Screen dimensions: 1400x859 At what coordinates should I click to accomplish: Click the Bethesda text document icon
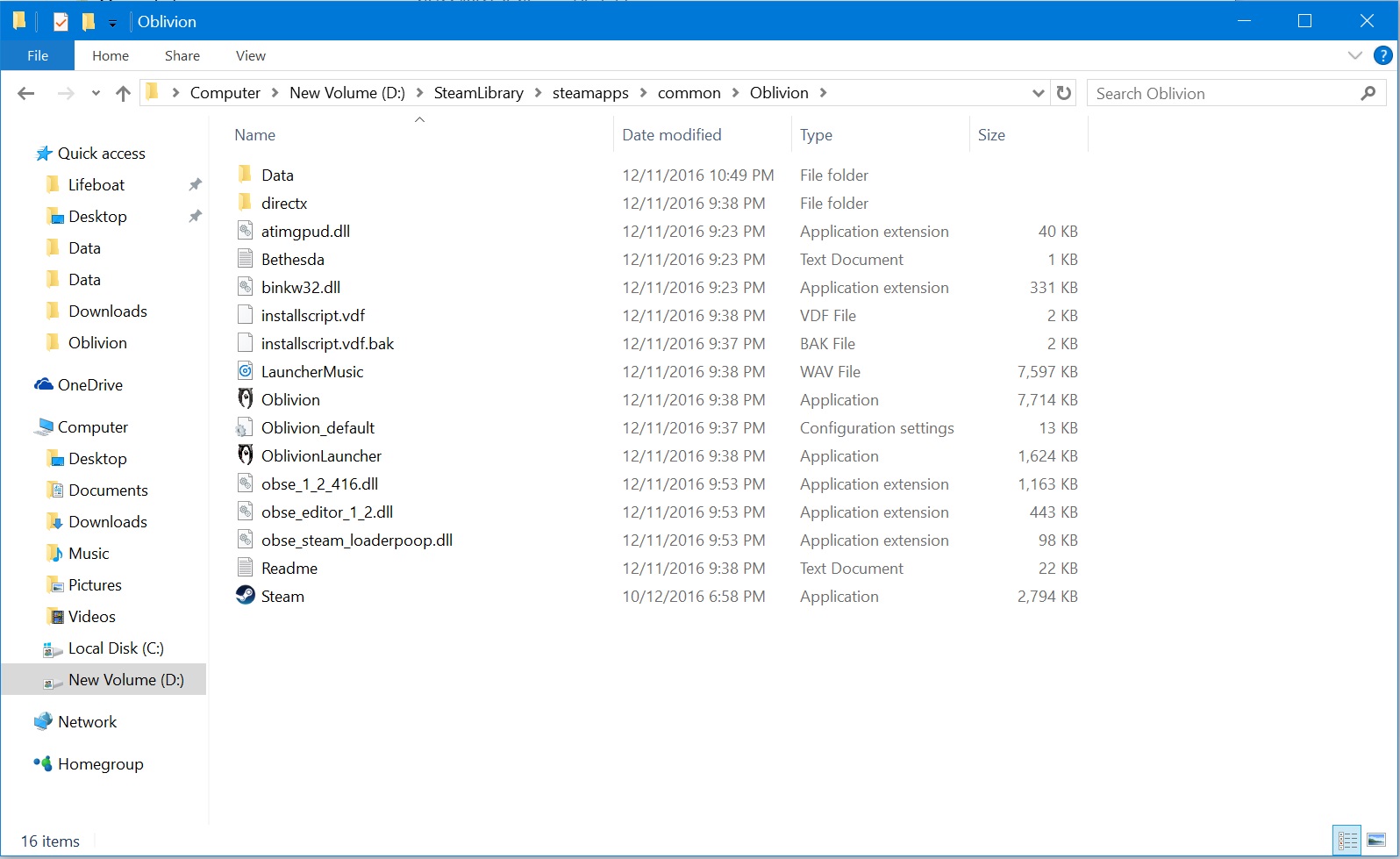click(246, 259)
